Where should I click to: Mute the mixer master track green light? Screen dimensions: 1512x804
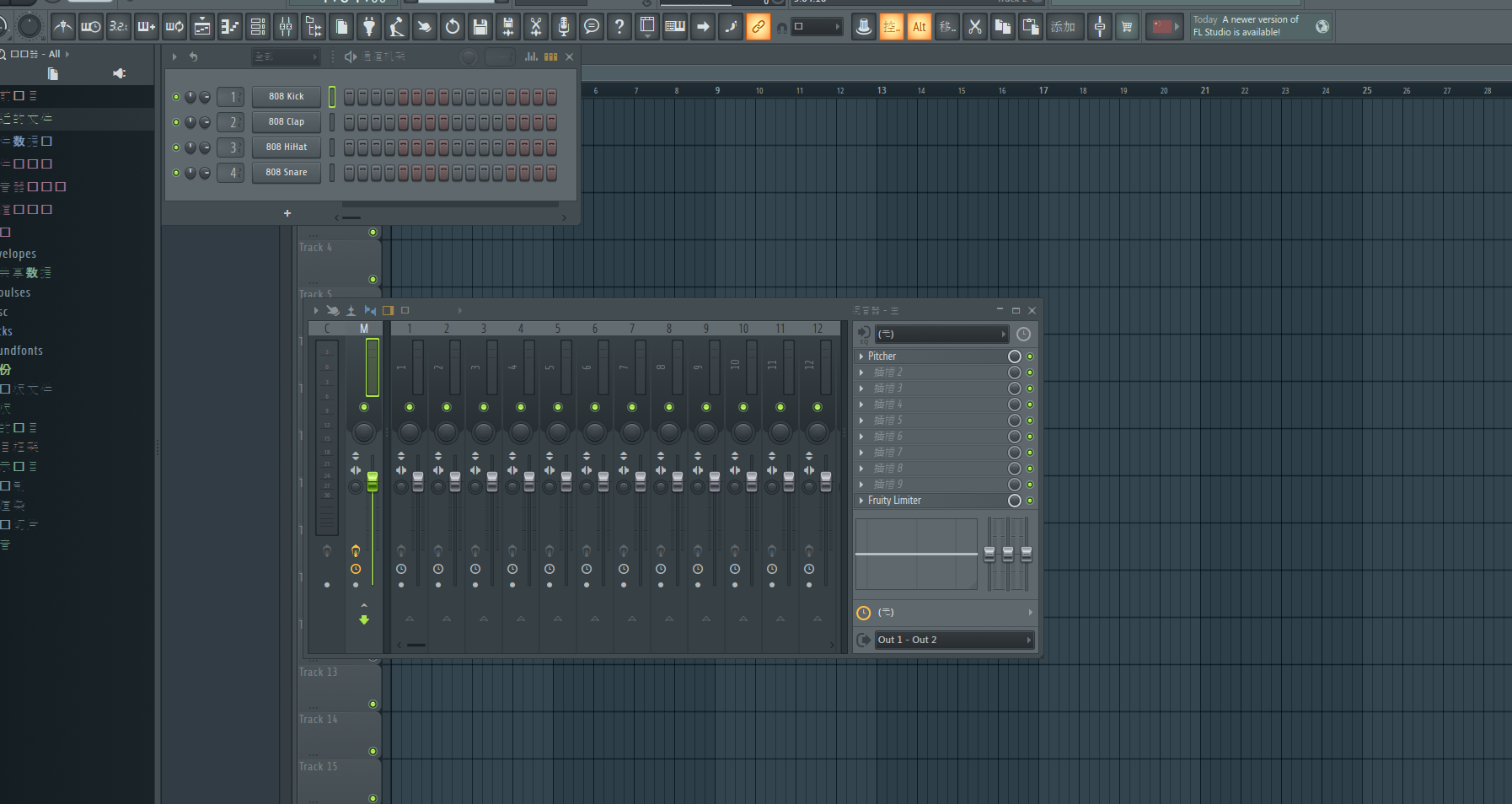364,407
